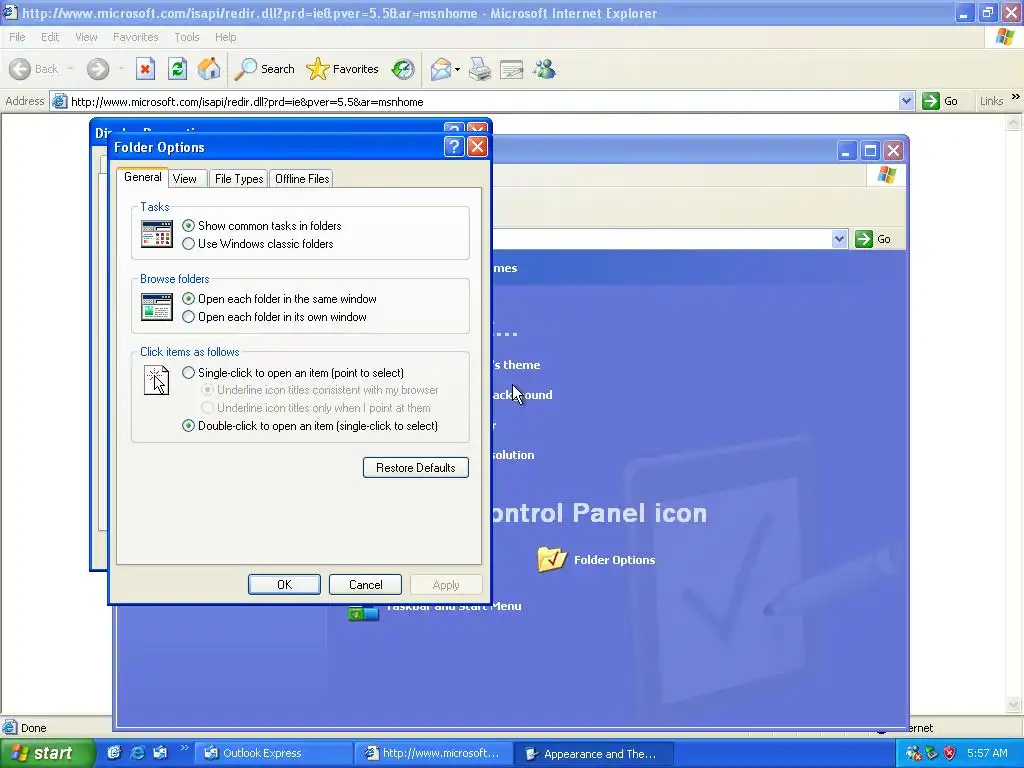Screen dimensions: 1024x768
Task: Open the Help menu in Internet Explorer
Action: click(x=225, y=37)
